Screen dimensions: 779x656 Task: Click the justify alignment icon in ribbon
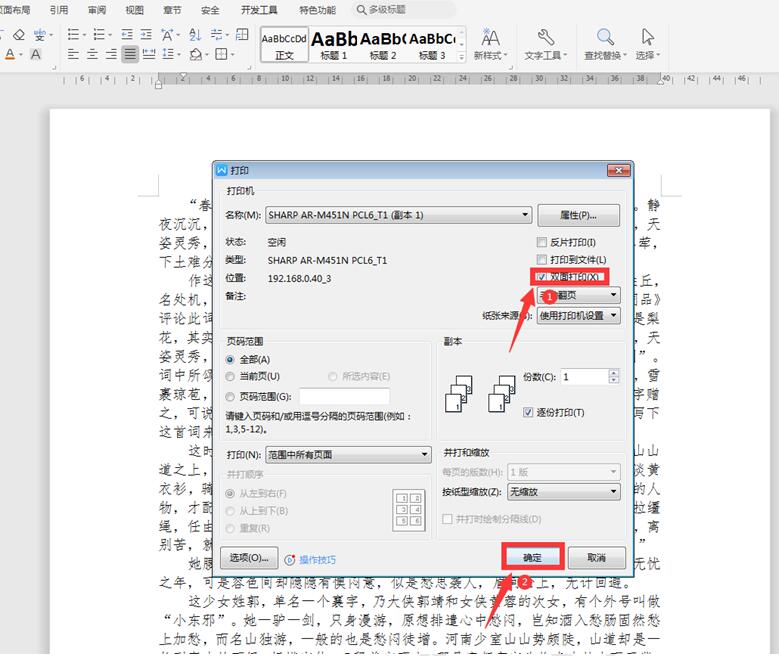point(130,54)
